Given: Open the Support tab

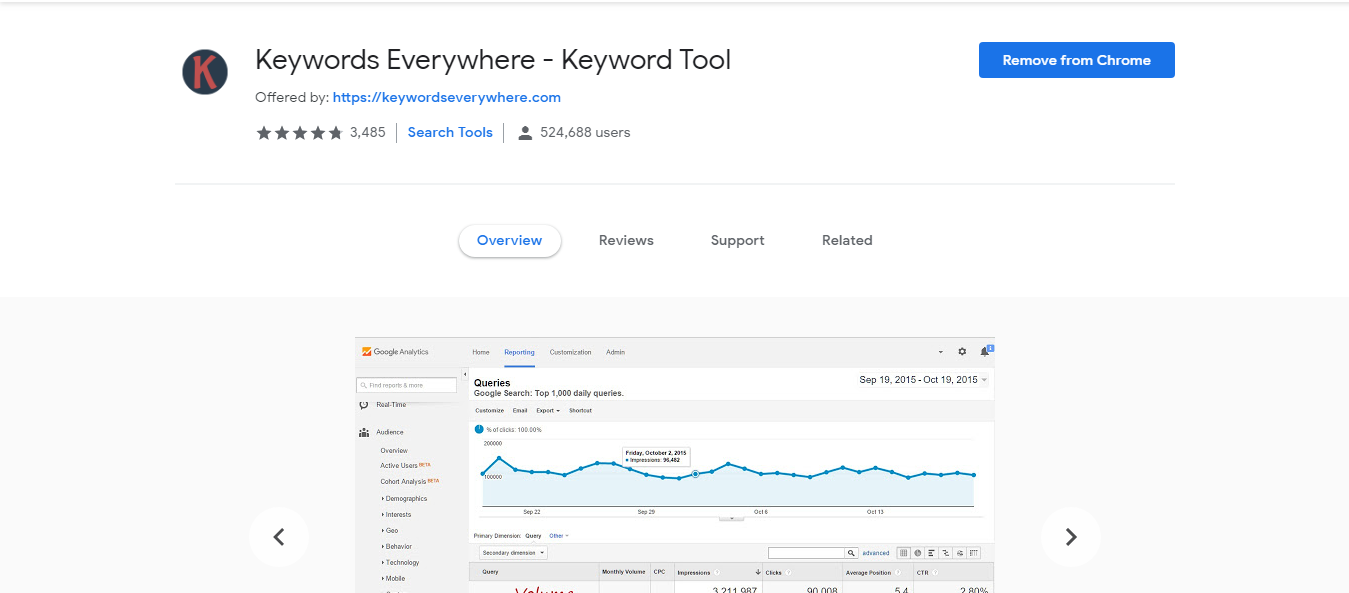Looking at the screenshot, I should click(x=738, y=240).
